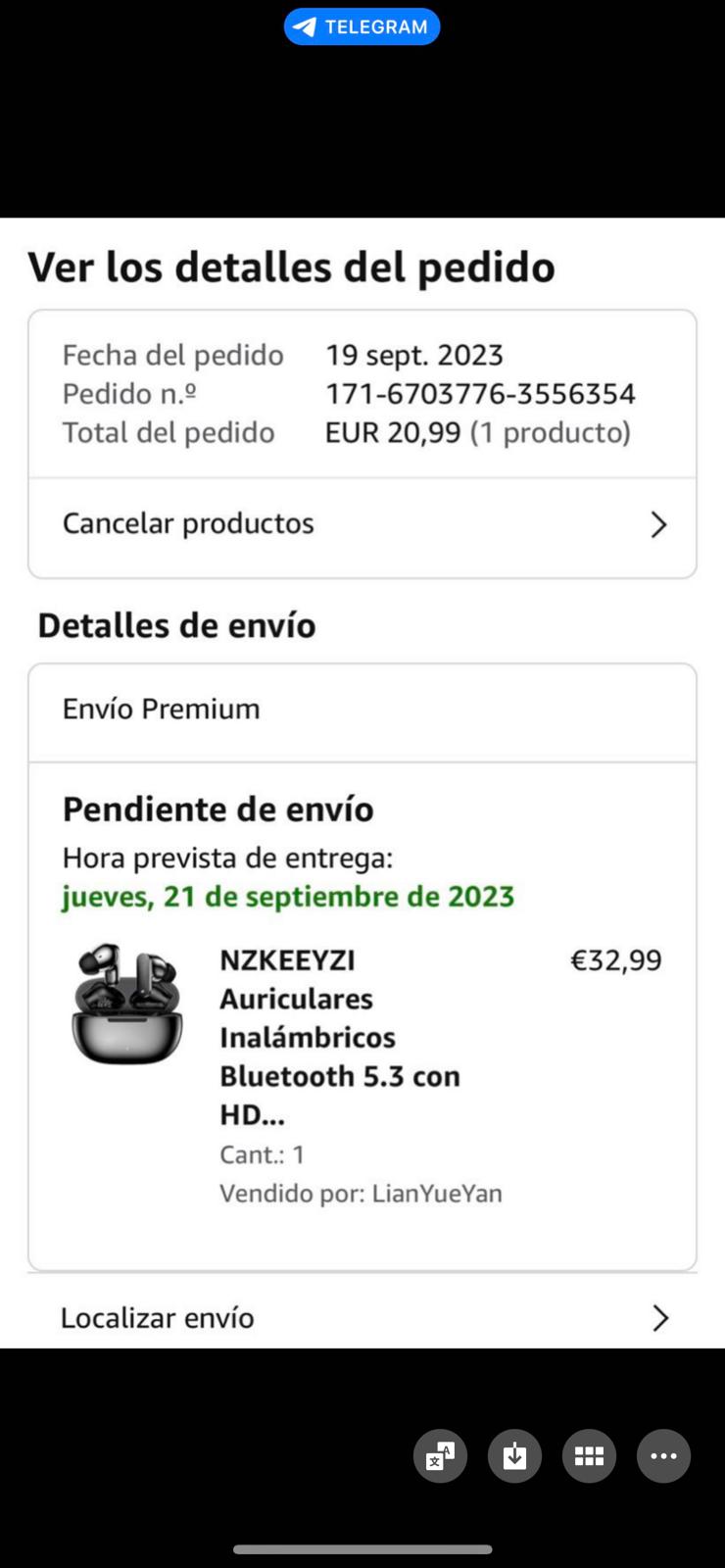The width and height of the screenshot is (725, 1568).
Task: Tap the Pendiente de envío status heading
Action: click(218, 809)
